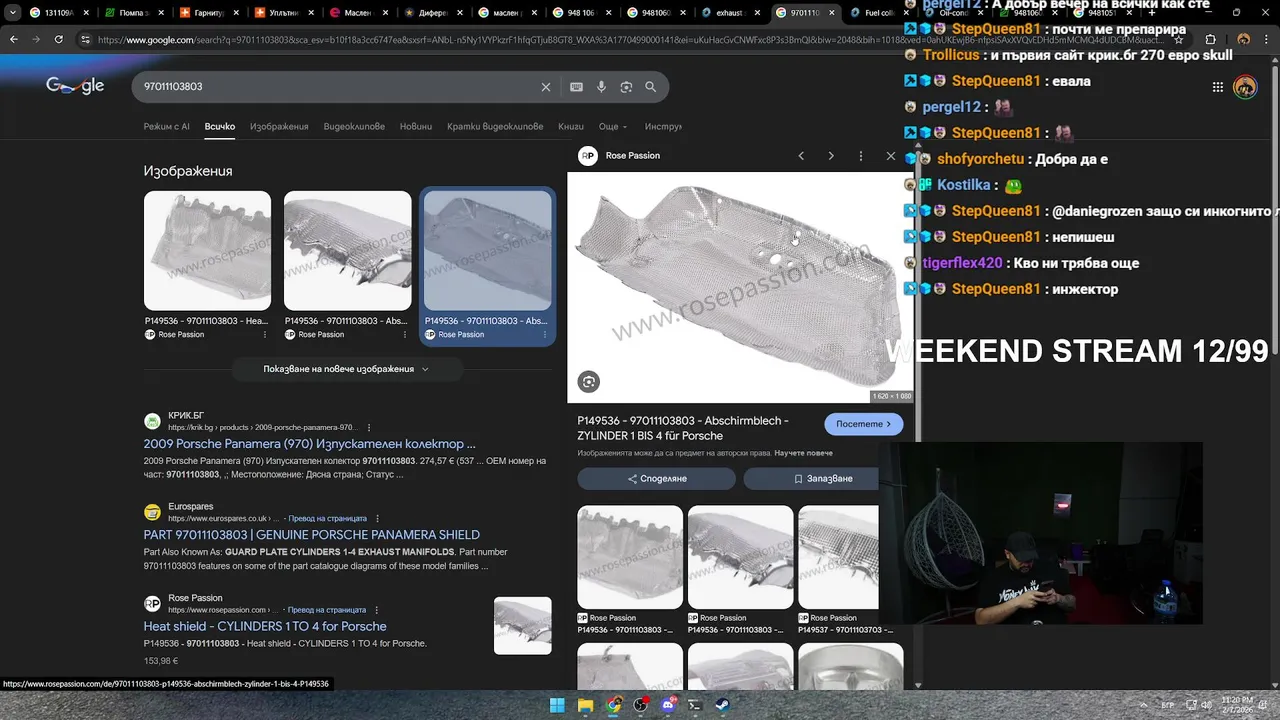
Task: Click price text 153,98 €
Action: (x=161, y=661)
